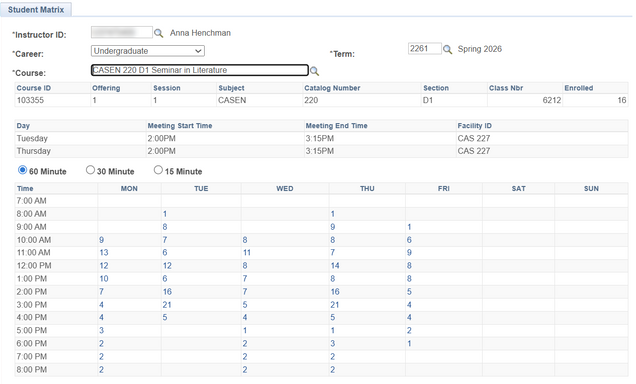
Task: Open Monday 5:00 PM count 3 link
Action: tap(101, 330)
